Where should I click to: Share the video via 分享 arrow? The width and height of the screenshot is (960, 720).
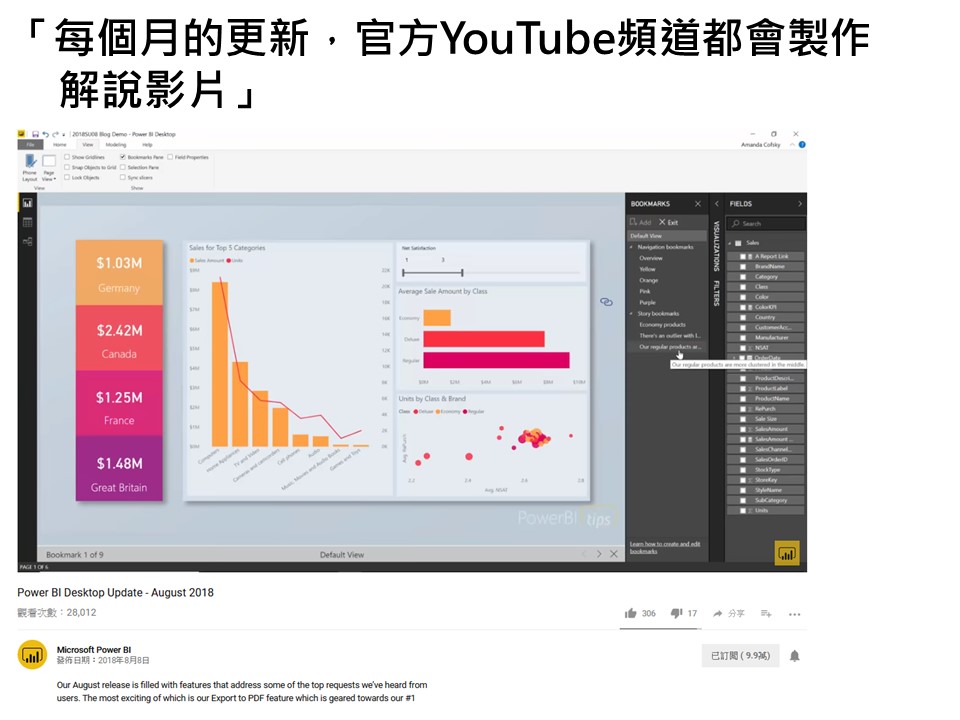click(728, 613)
